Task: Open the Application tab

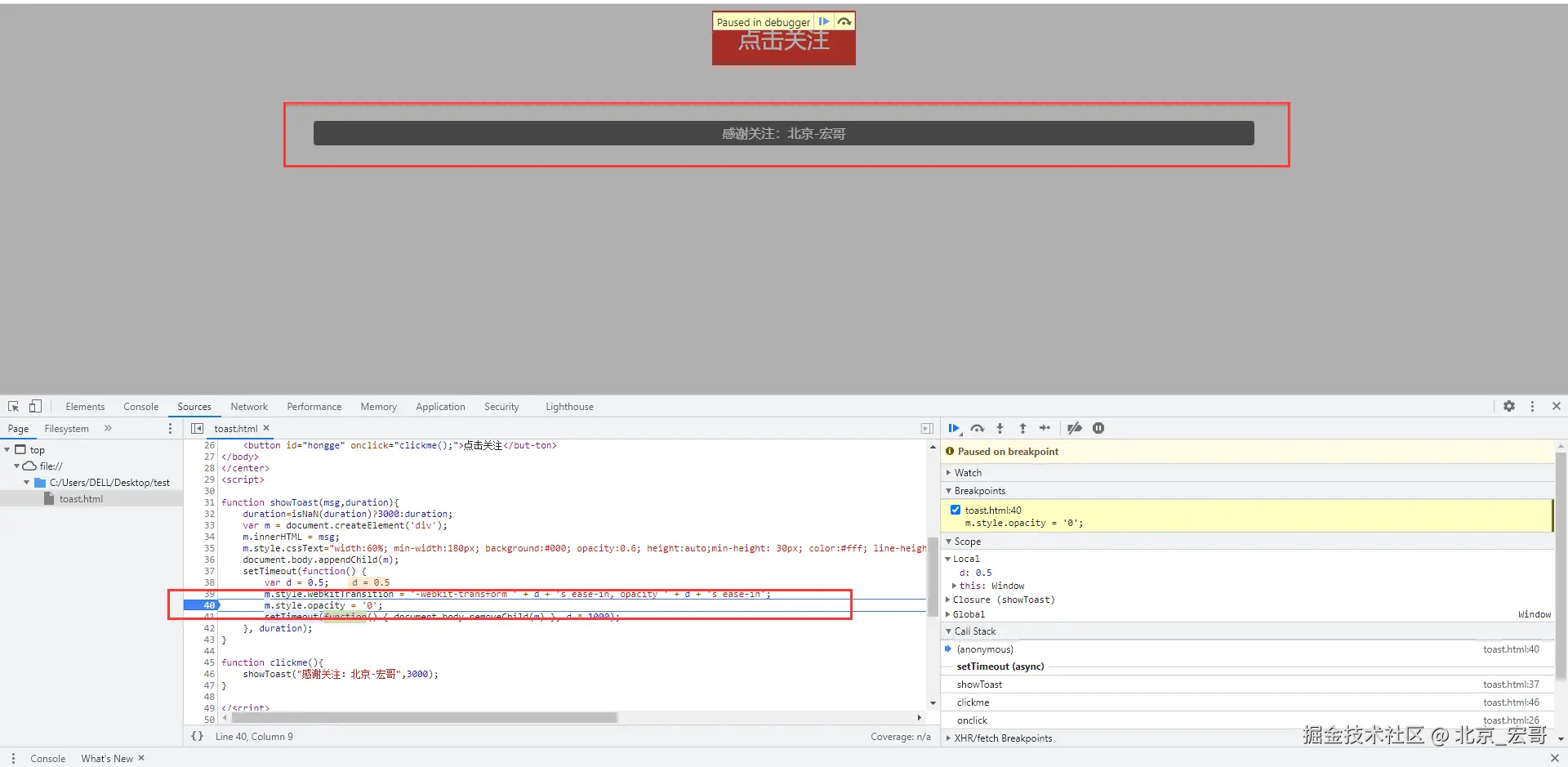Action: (440, 406)
